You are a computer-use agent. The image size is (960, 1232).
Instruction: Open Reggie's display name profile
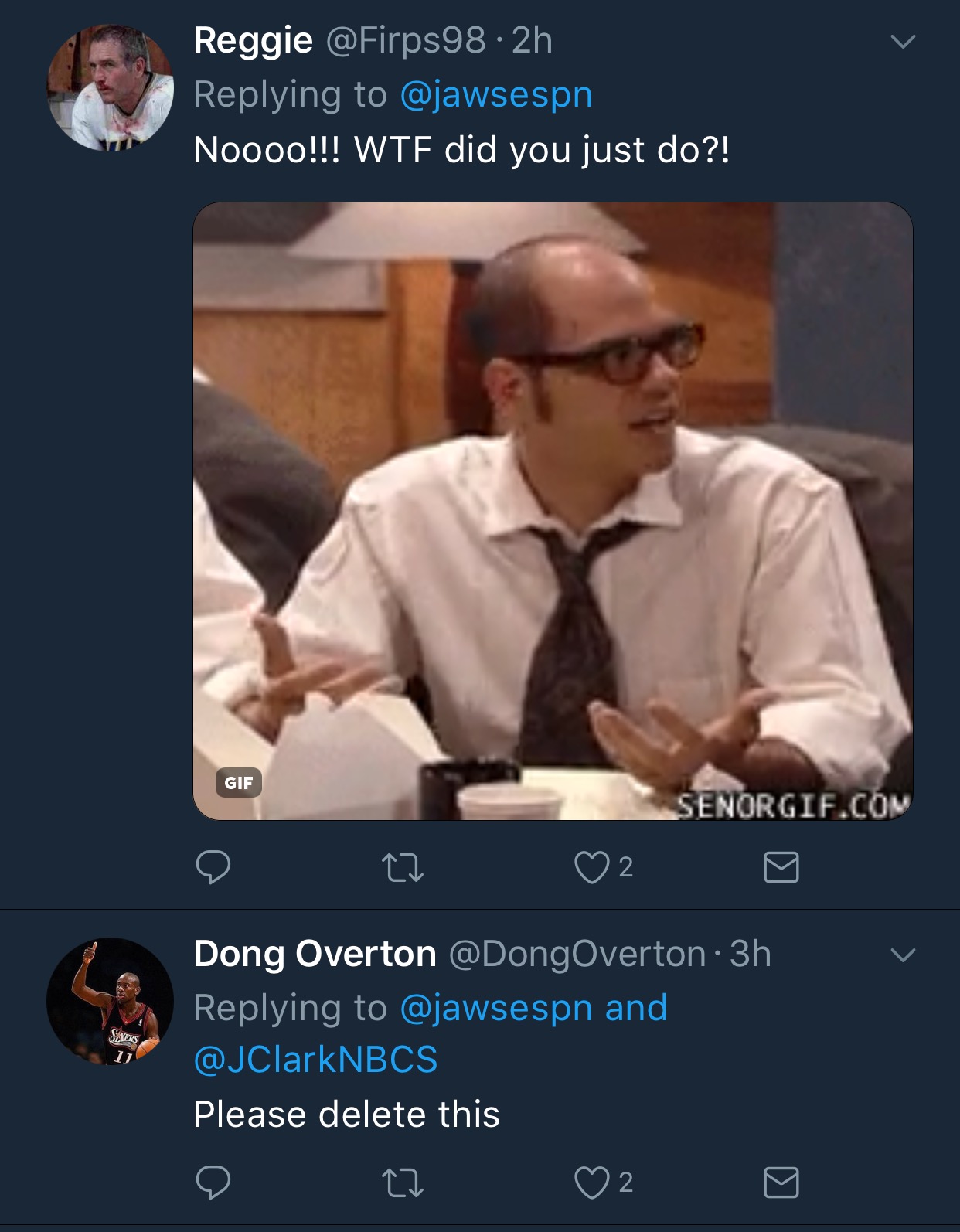253,40
